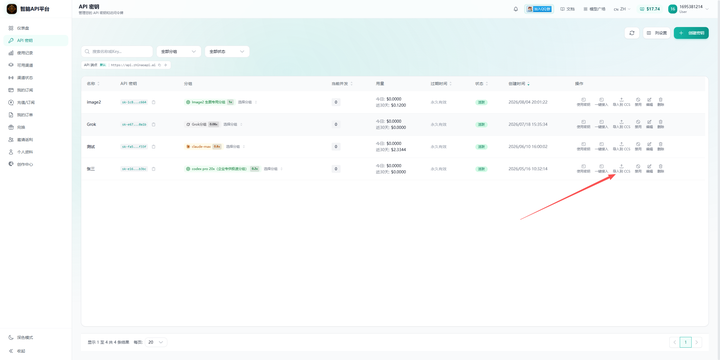Disable the 测试 key
720x360 pixels.
pyautogui.click(x=638, y=146)
